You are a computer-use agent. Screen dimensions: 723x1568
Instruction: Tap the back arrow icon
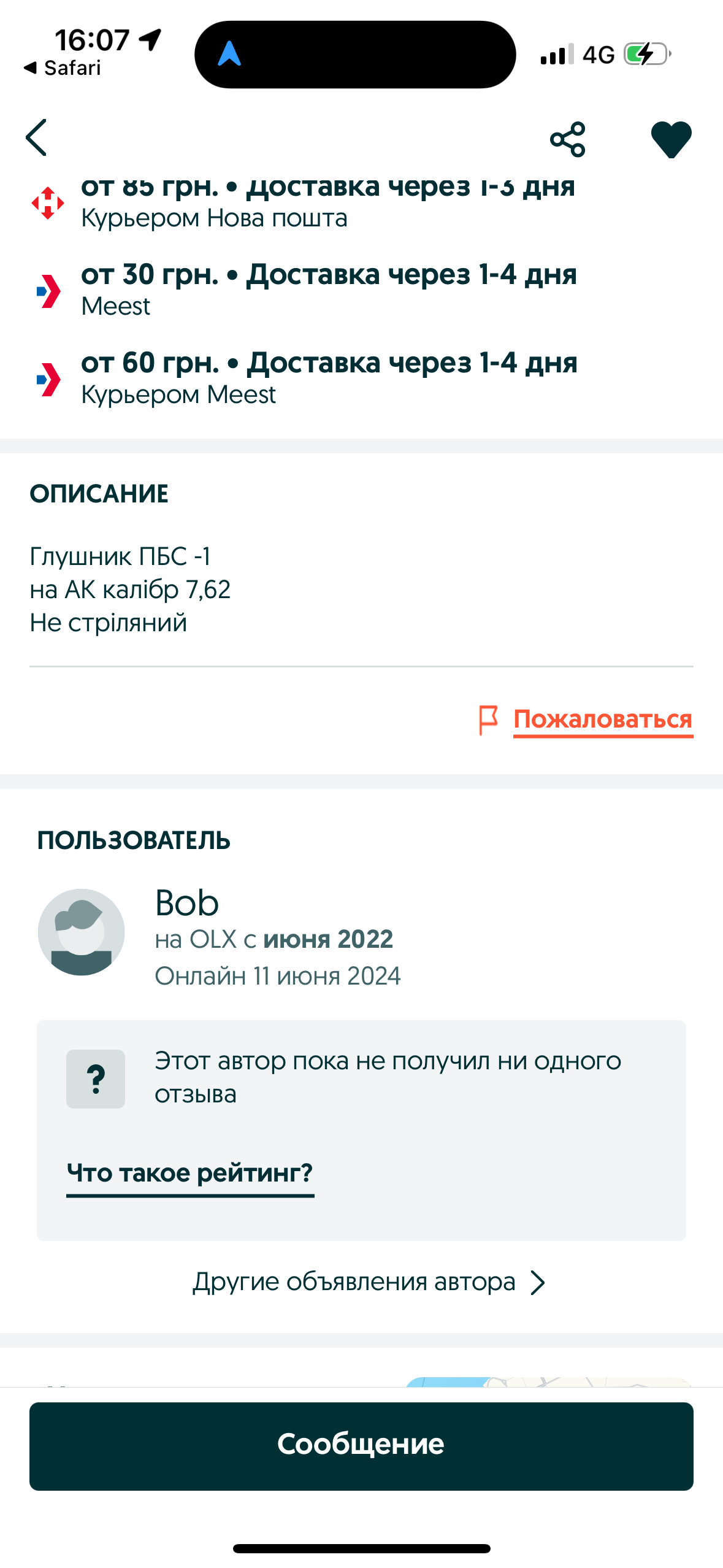[37, 138]
